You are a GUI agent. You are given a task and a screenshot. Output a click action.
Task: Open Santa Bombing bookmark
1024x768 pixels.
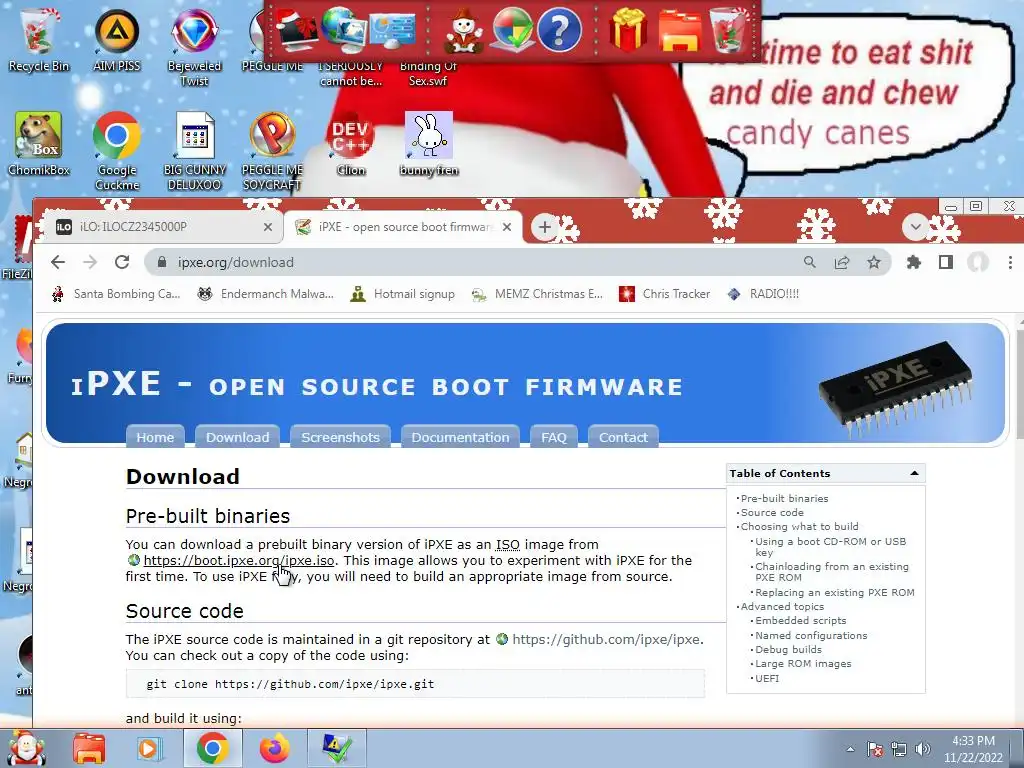coord(116,294)
